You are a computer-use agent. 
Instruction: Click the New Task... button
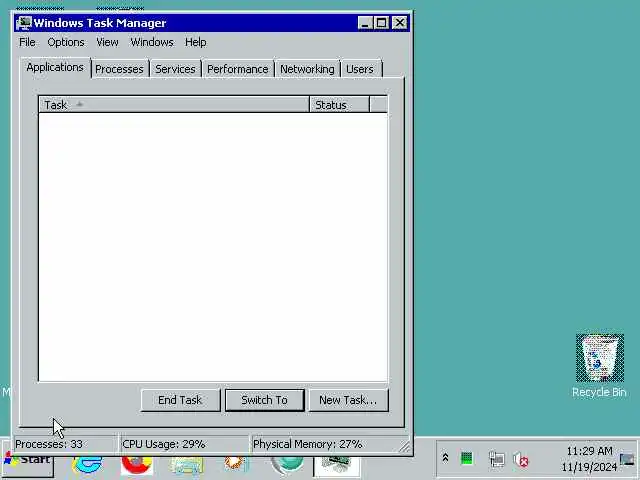[x=348, y=400]
